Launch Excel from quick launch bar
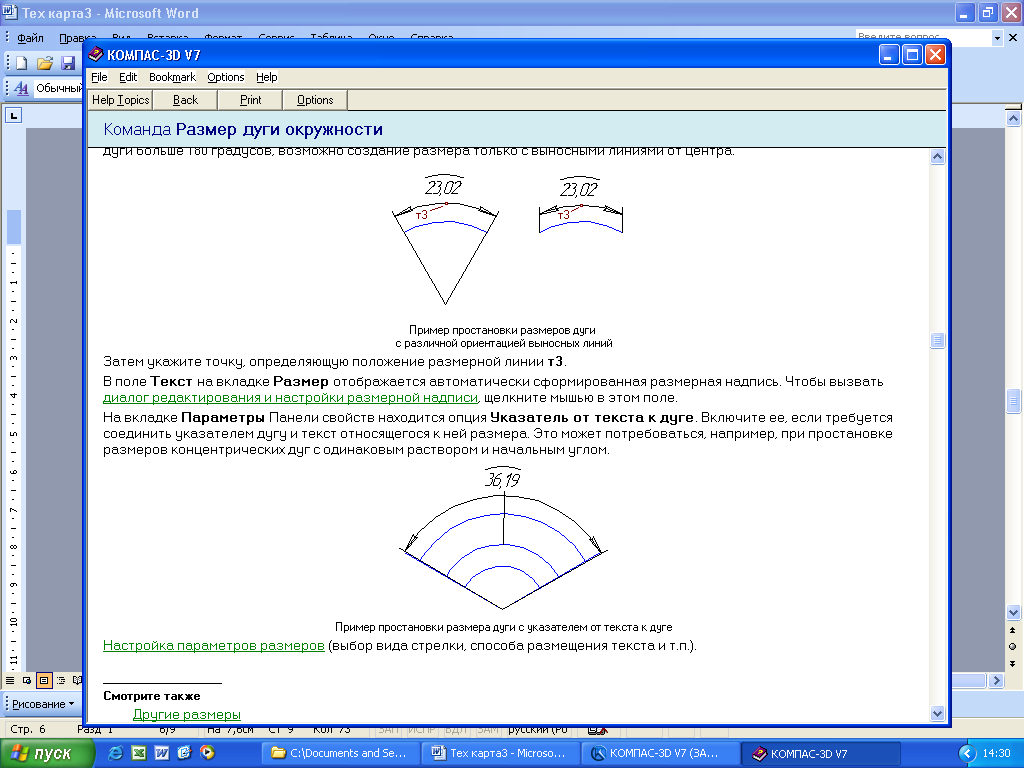The height and width of the screenshot is (768, 1024). pos(138,752)
